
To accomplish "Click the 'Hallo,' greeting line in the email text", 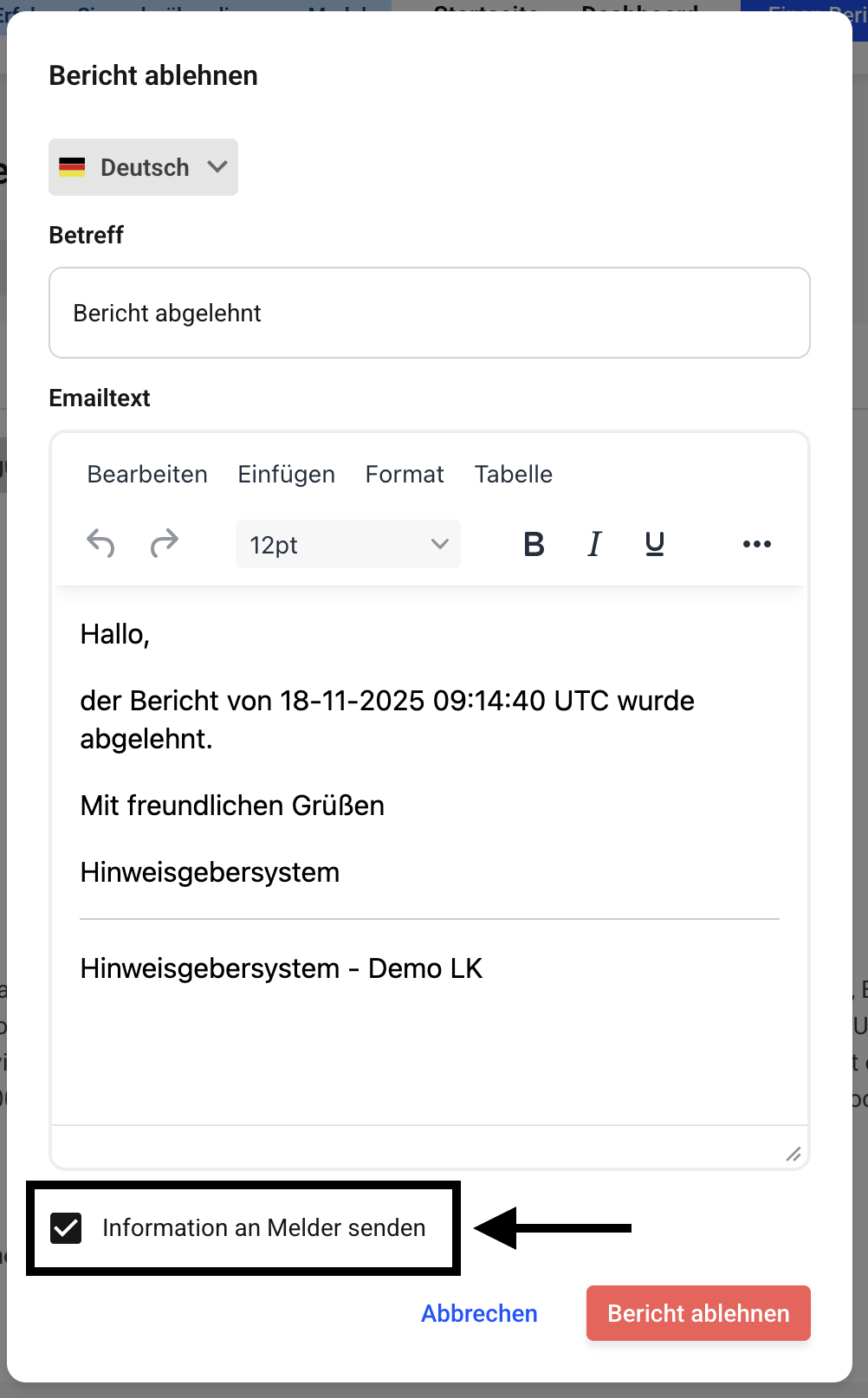I will (x=115, y=635).
